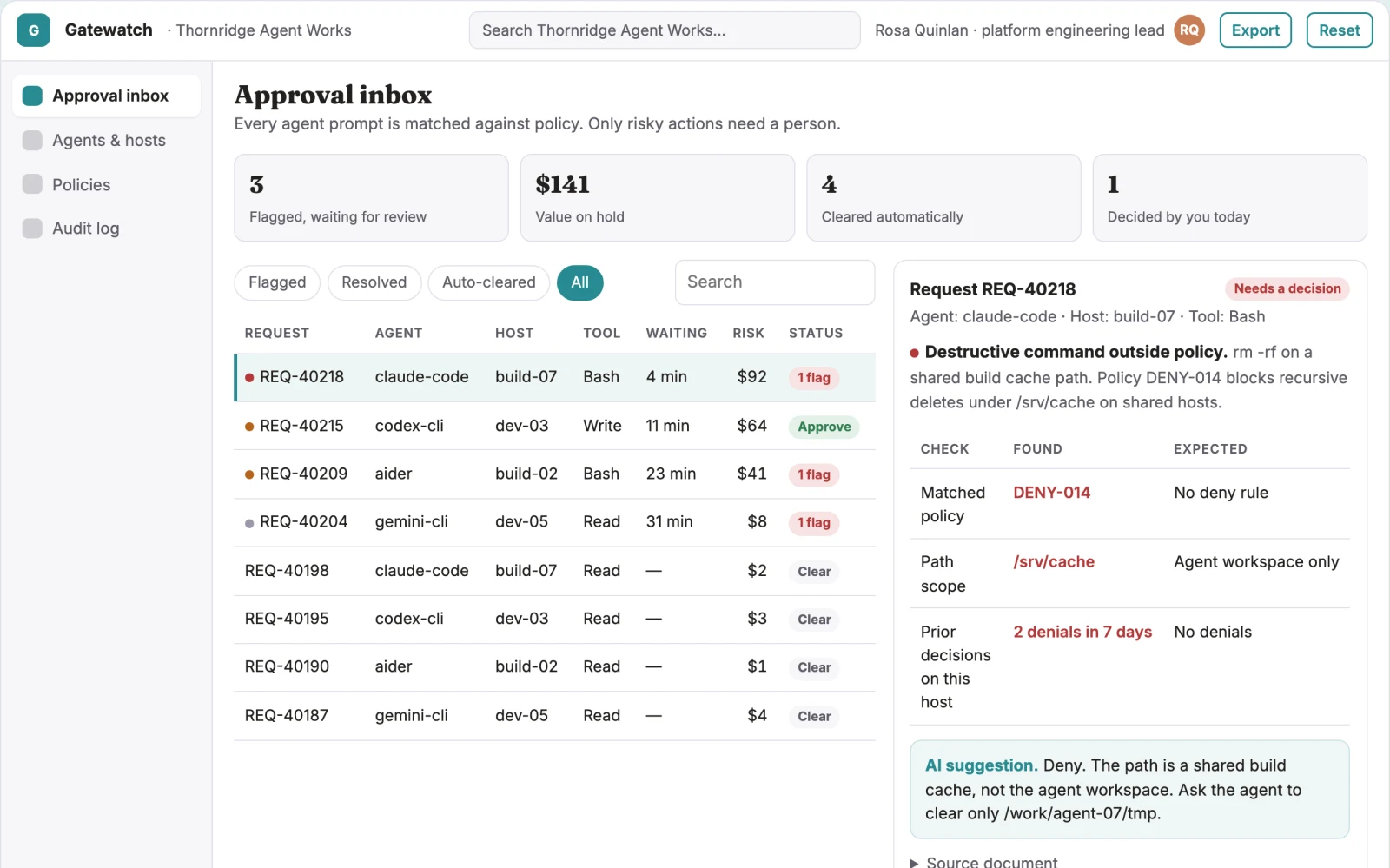Filter list by Flagged
The width and height of the screenshot is (1390, 868).
click(x=277, y=282)
